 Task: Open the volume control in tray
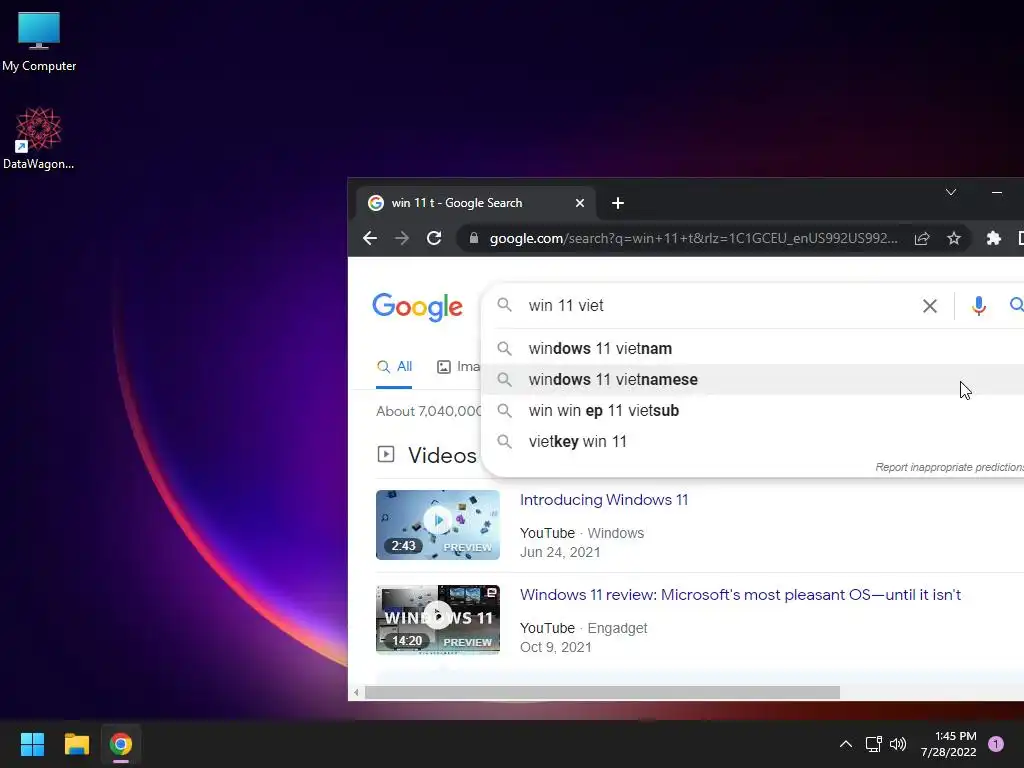pos(898,744)
